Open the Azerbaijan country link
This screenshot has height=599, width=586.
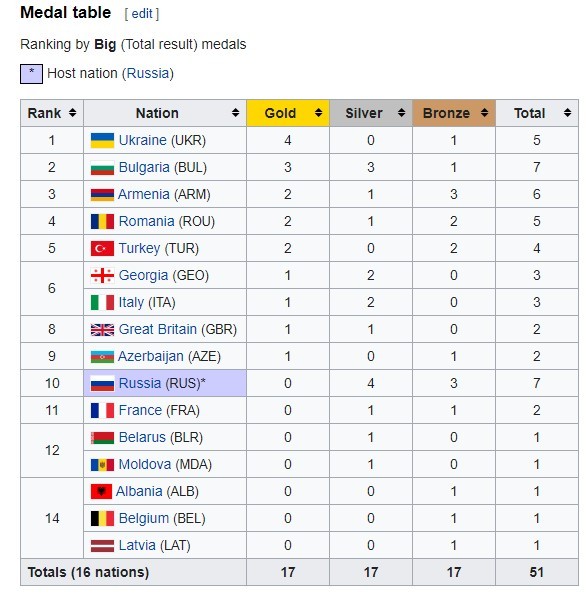(151, 356)
